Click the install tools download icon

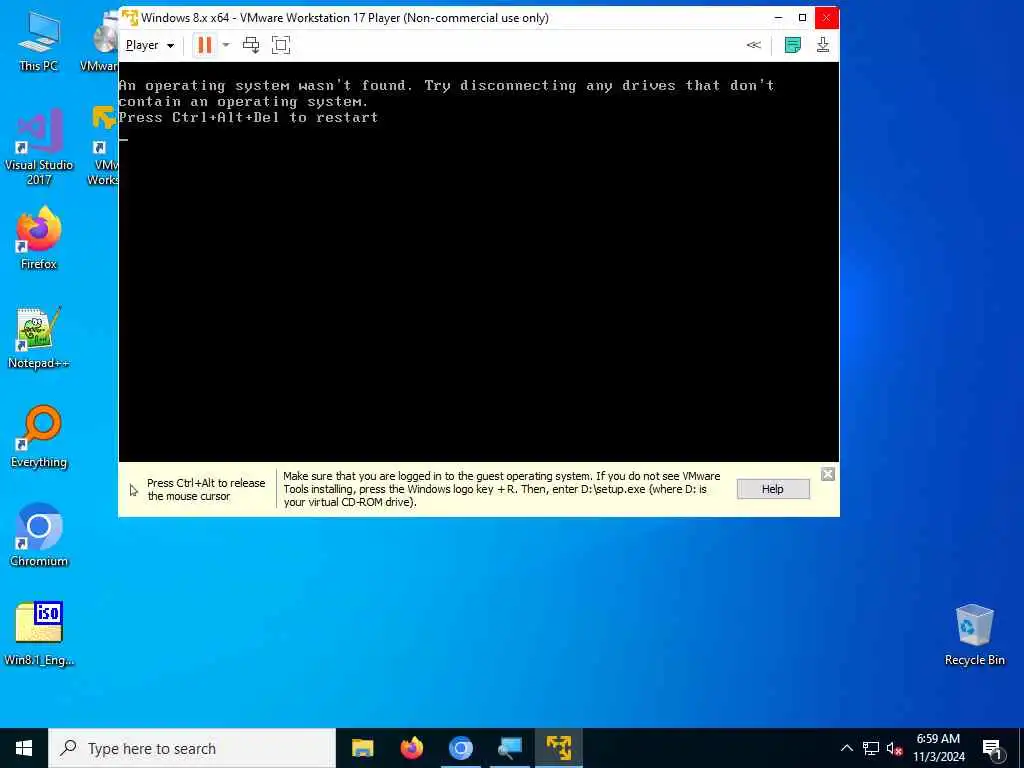tap(823, 45)
